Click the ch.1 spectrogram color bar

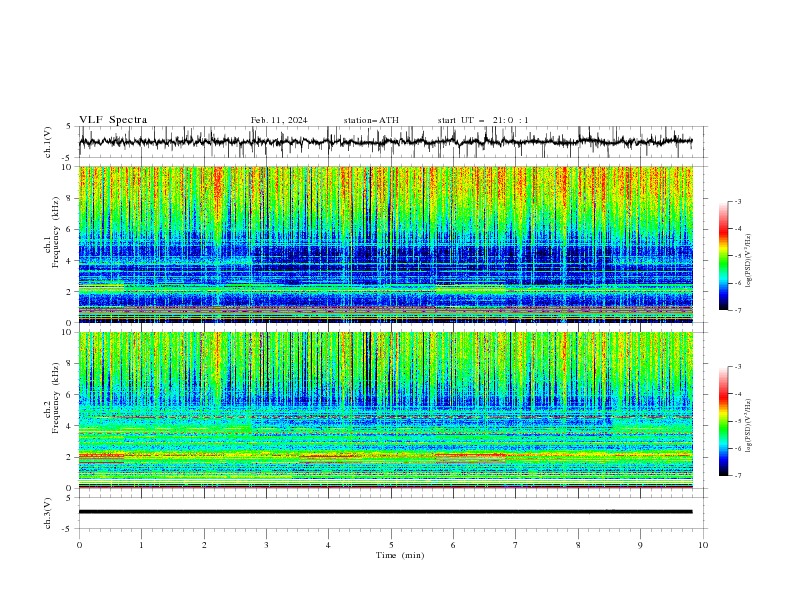pos(723,255)
